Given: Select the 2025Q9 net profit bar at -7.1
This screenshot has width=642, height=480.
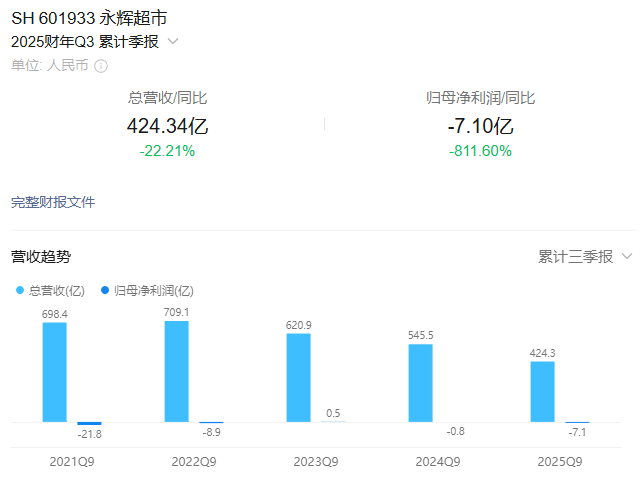Looking at the screenshot, I should coord(577,423).
